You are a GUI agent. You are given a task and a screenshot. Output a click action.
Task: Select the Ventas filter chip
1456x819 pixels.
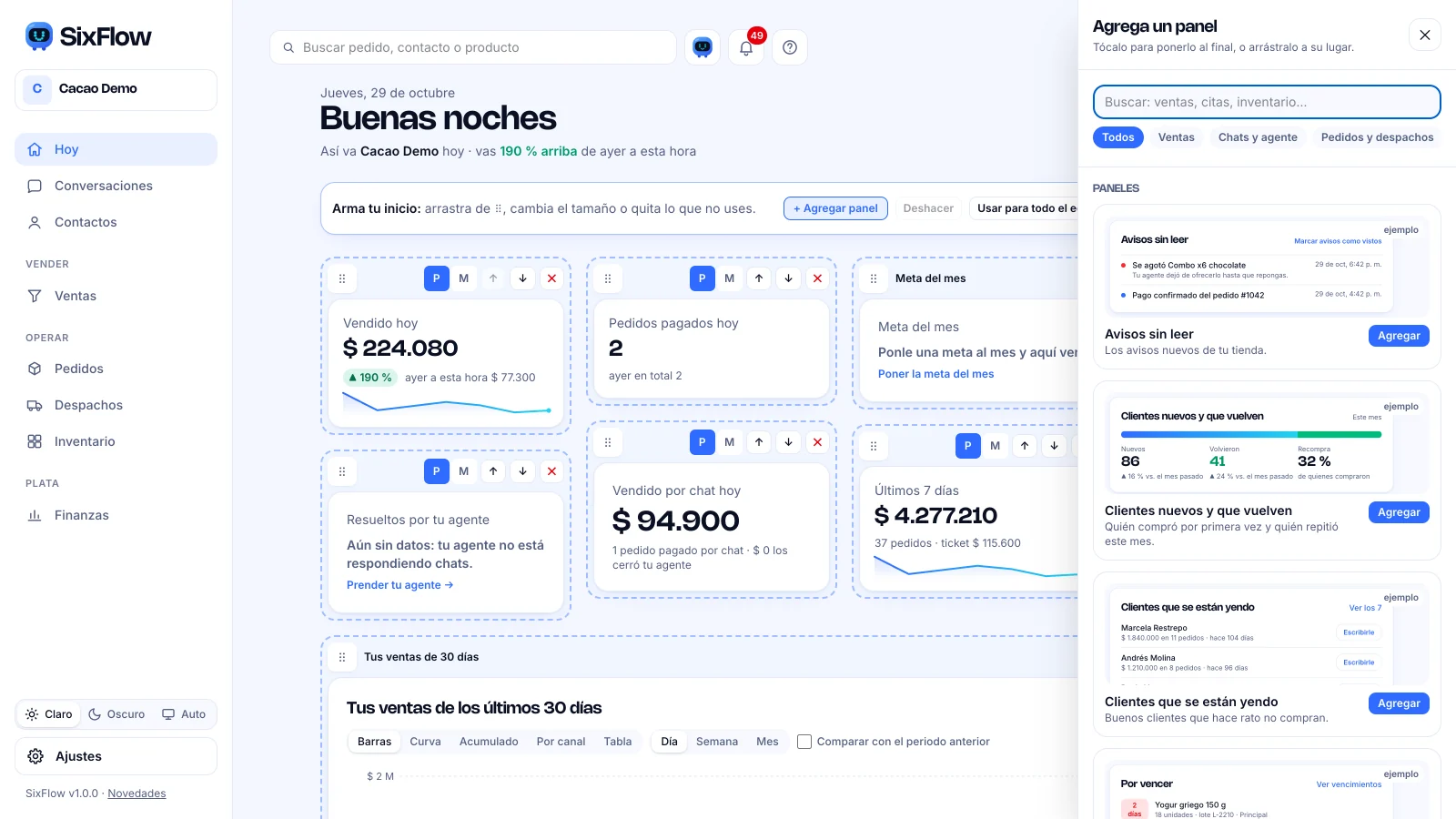(x=1176, y=137)
